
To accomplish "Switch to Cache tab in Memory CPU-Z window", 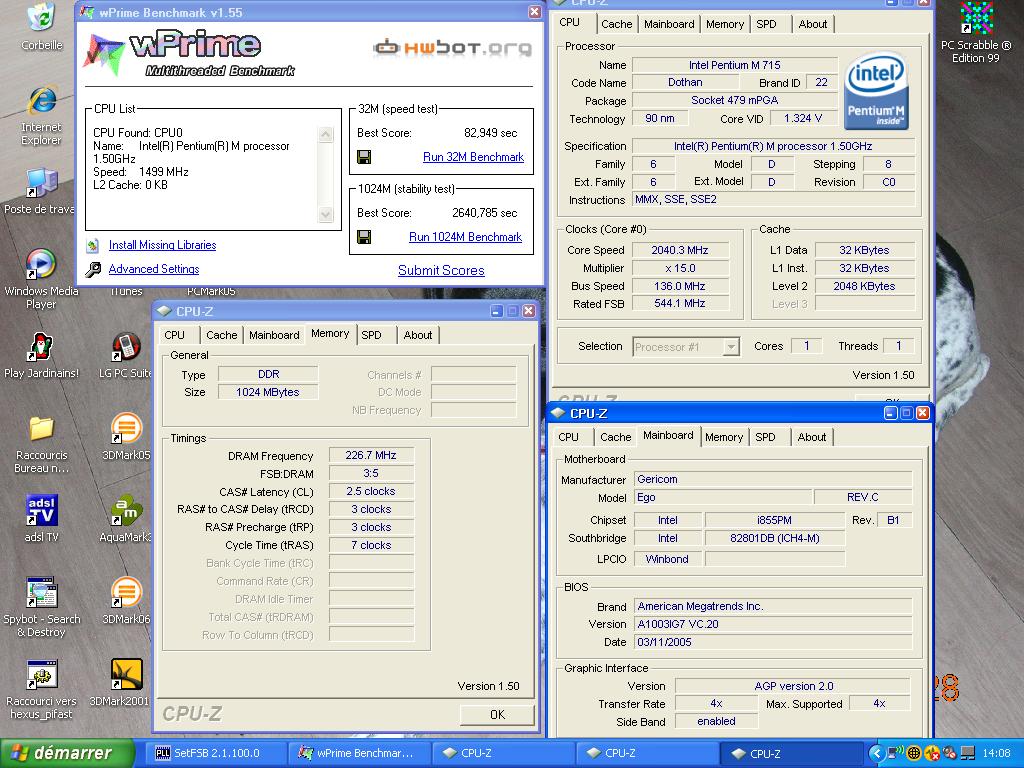I will click(221, 335).
